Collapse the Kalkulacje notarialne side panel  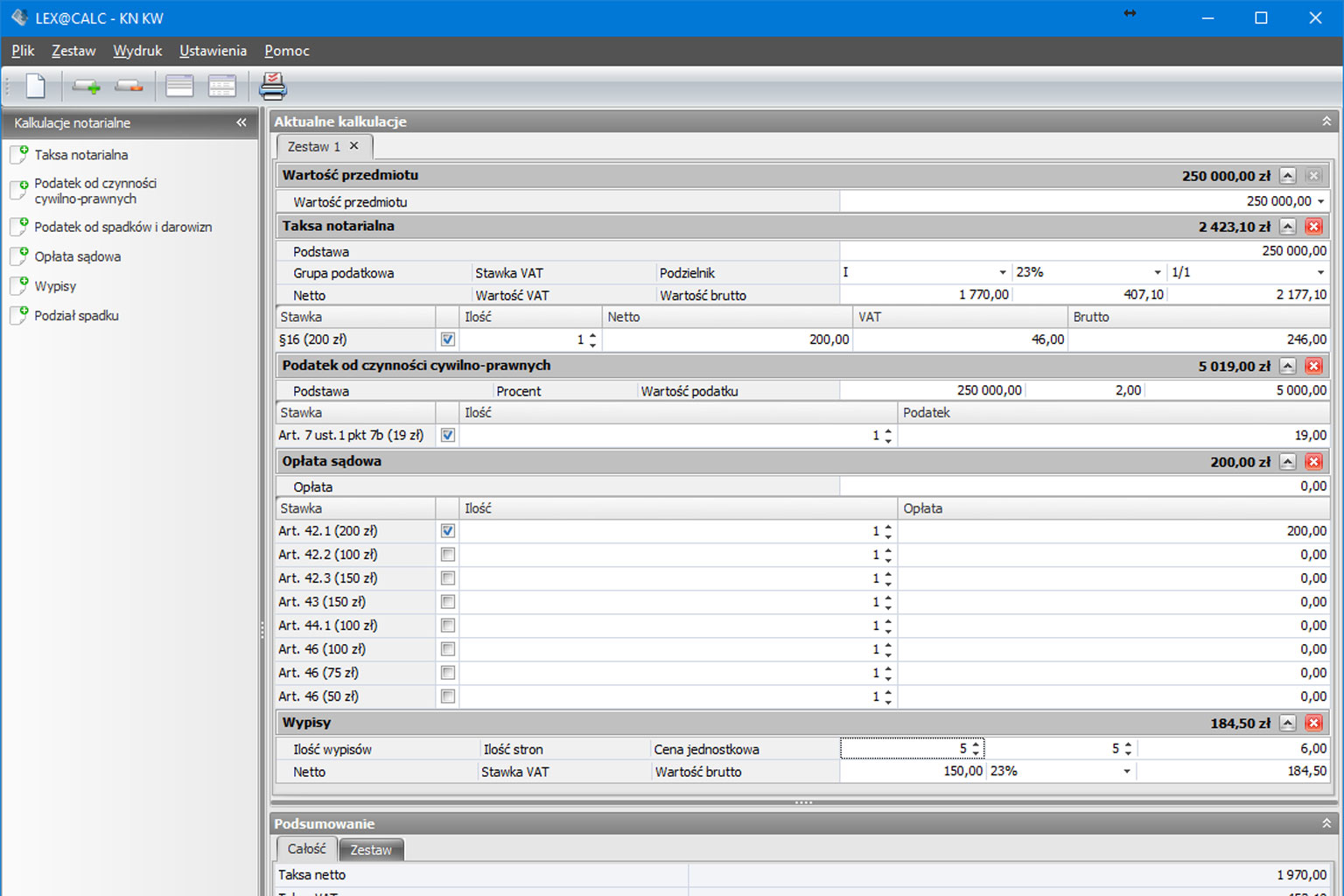point(241,122)
